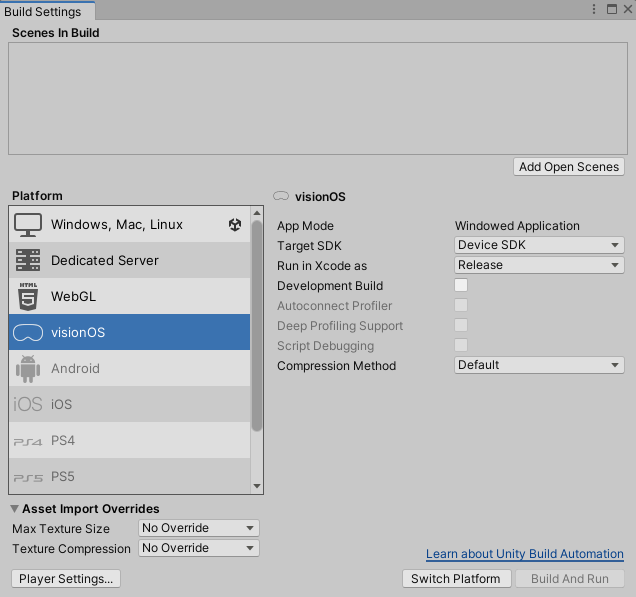
Task: Click the iOS logo icon
Action: pos(28,404)
